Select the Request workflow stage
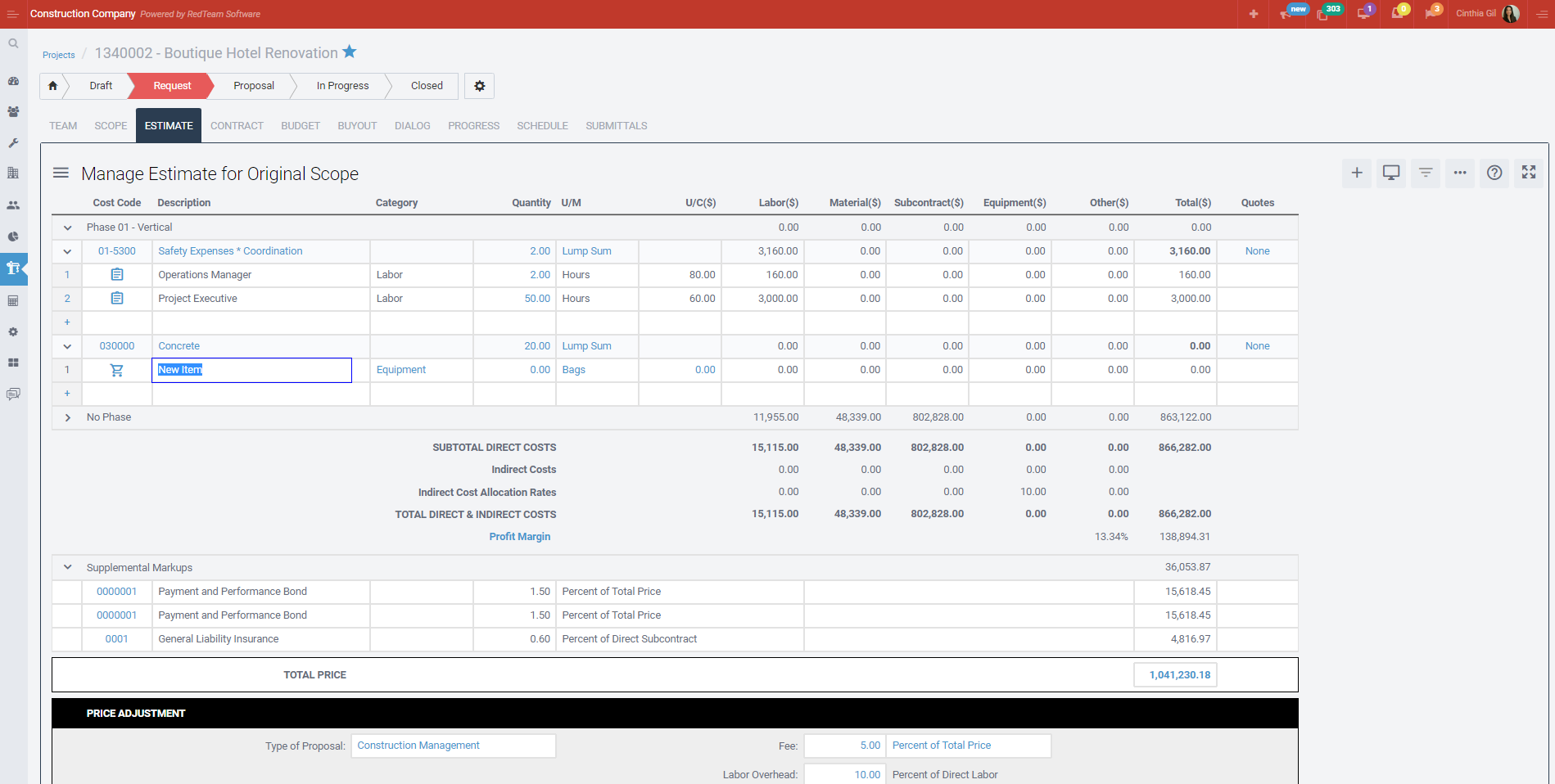Screen dimensions: 1555x784 171,86
